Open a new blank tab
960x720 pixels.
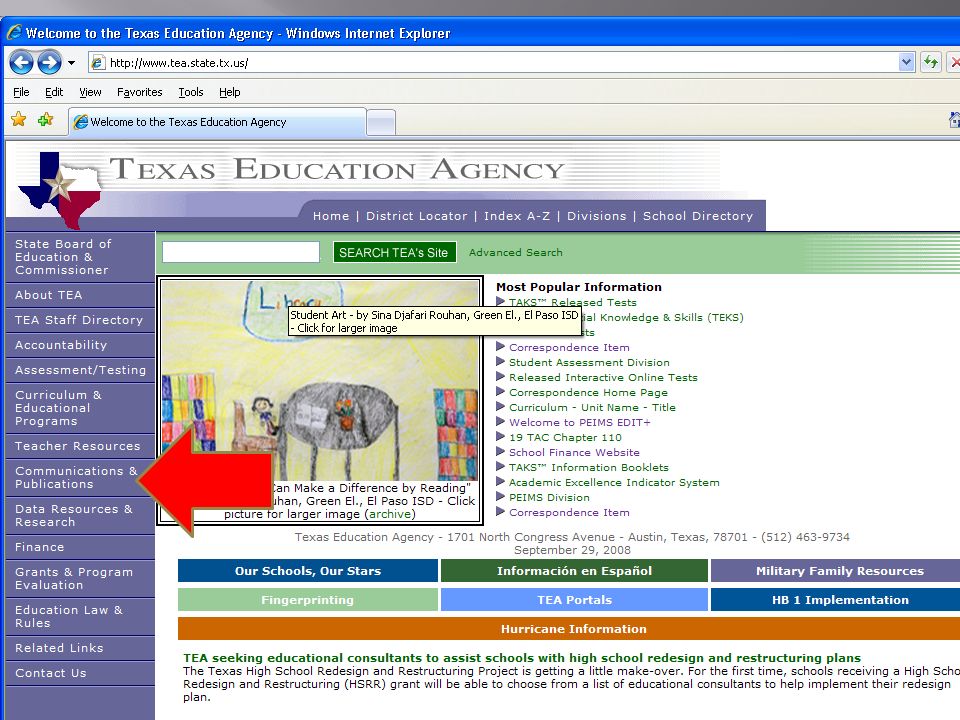coord(381,122)
